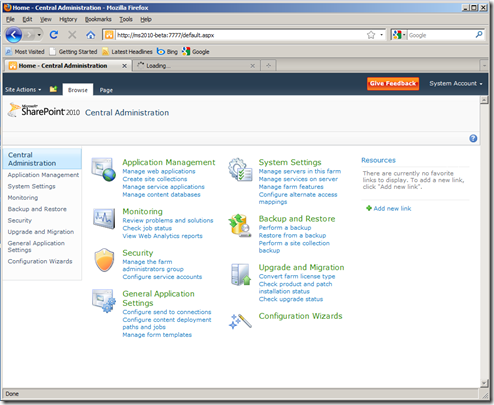Open the Bing bookmark
494x405 pixels.
pos(167,52)
